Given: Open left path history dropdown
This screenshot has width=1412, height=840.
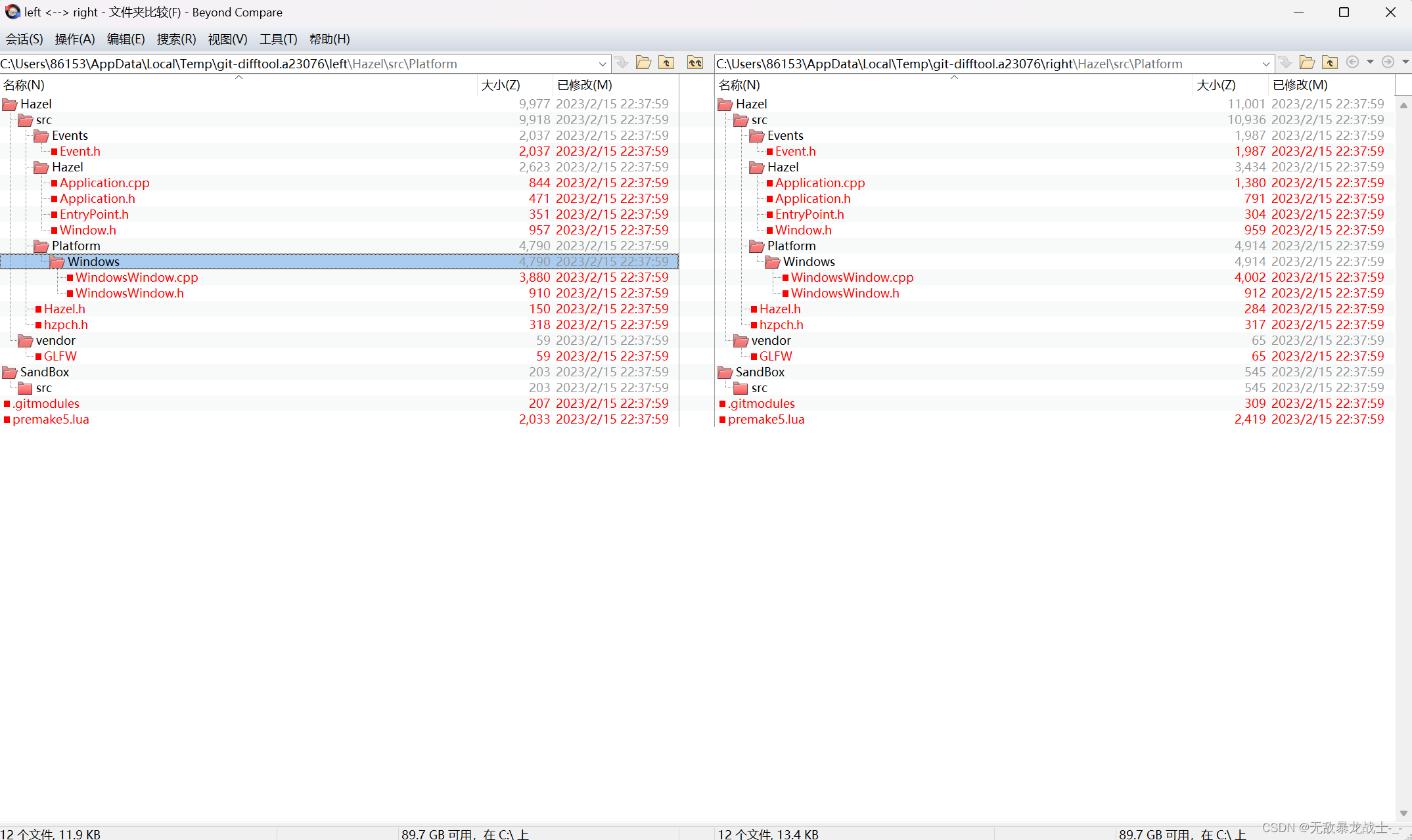Looking at the screenshot, I should [x=602, y=64].
